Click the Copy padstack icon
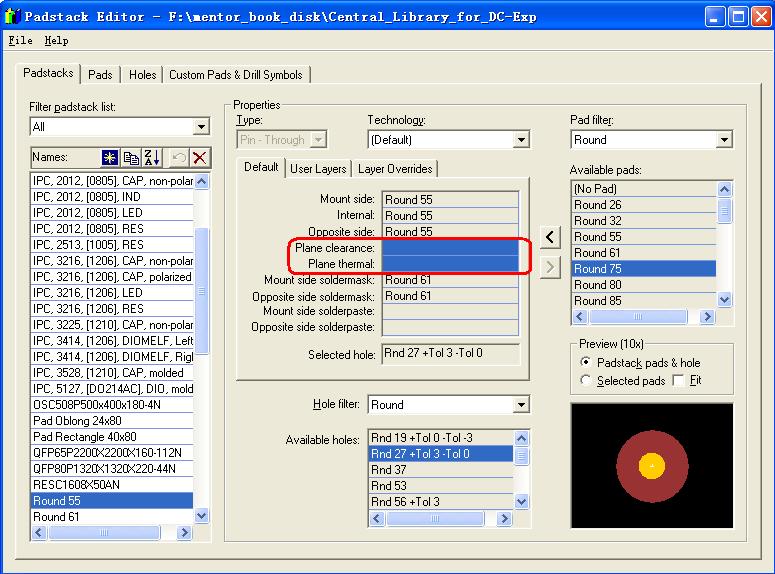This screenshot has width=775, height=574. (x=131, y=157)
